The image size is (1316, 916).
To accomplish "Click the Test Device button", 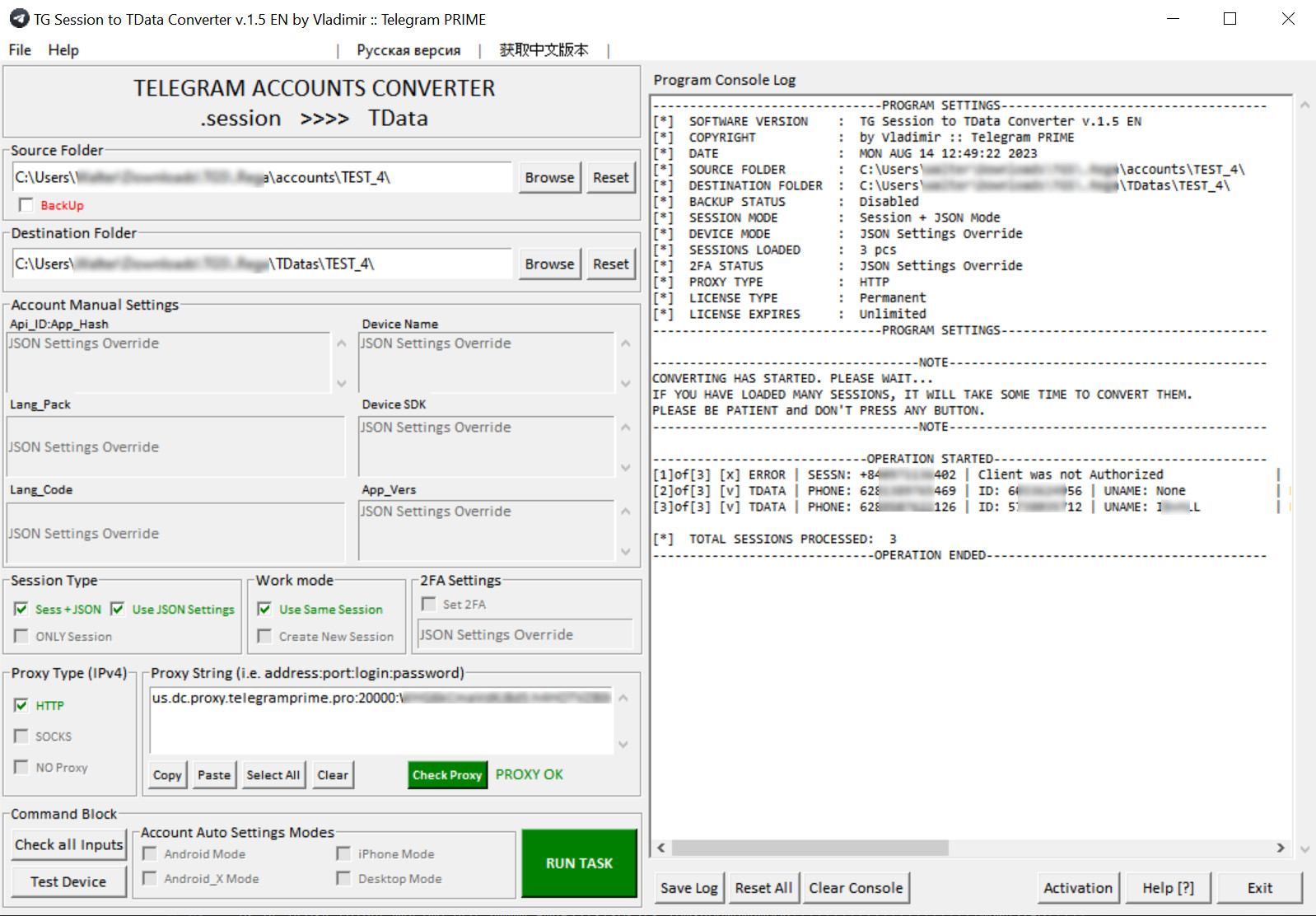I will pos(69,881).
